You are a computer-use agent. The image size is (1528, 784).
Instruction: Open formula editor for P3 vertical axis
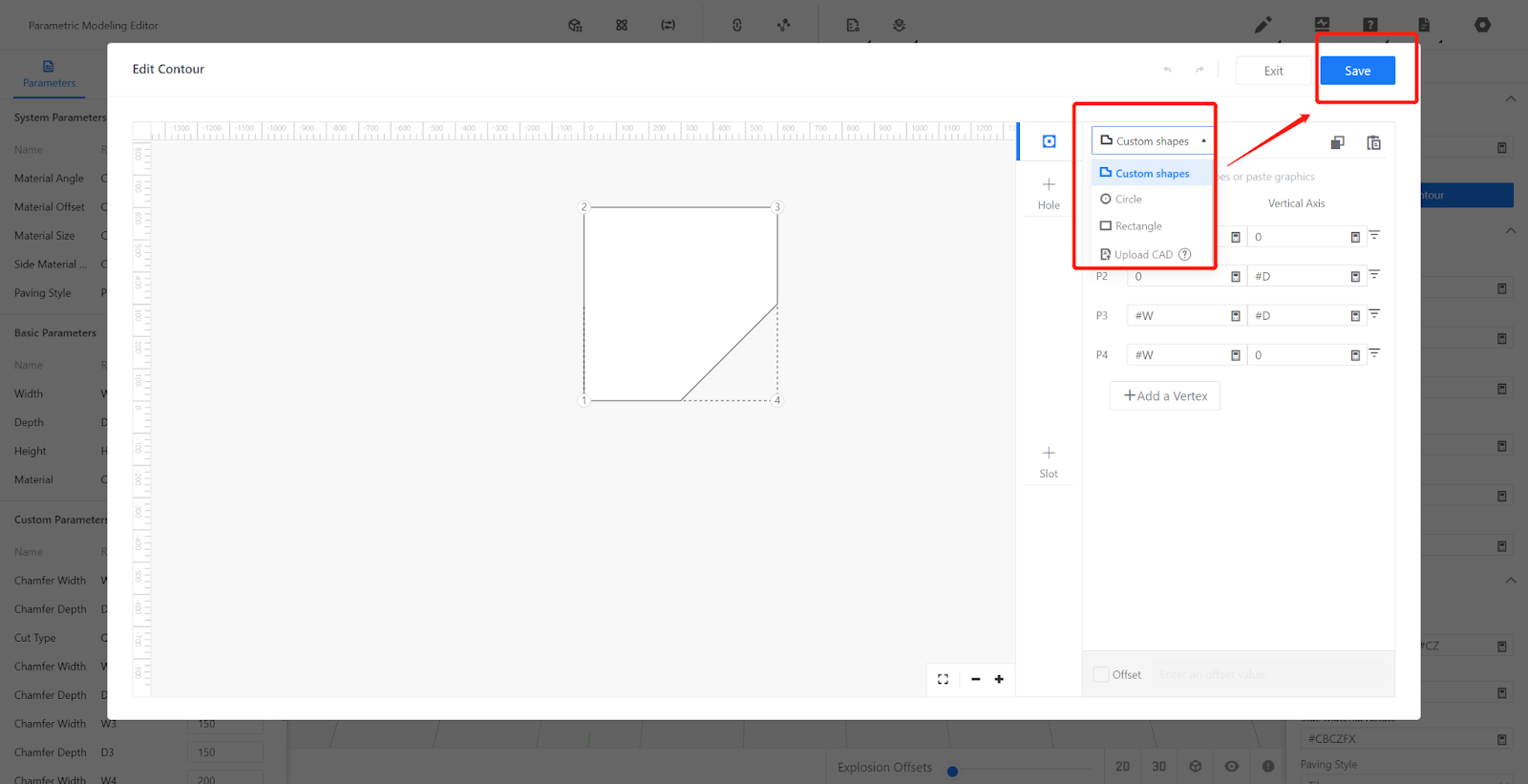coord(1354,316)
